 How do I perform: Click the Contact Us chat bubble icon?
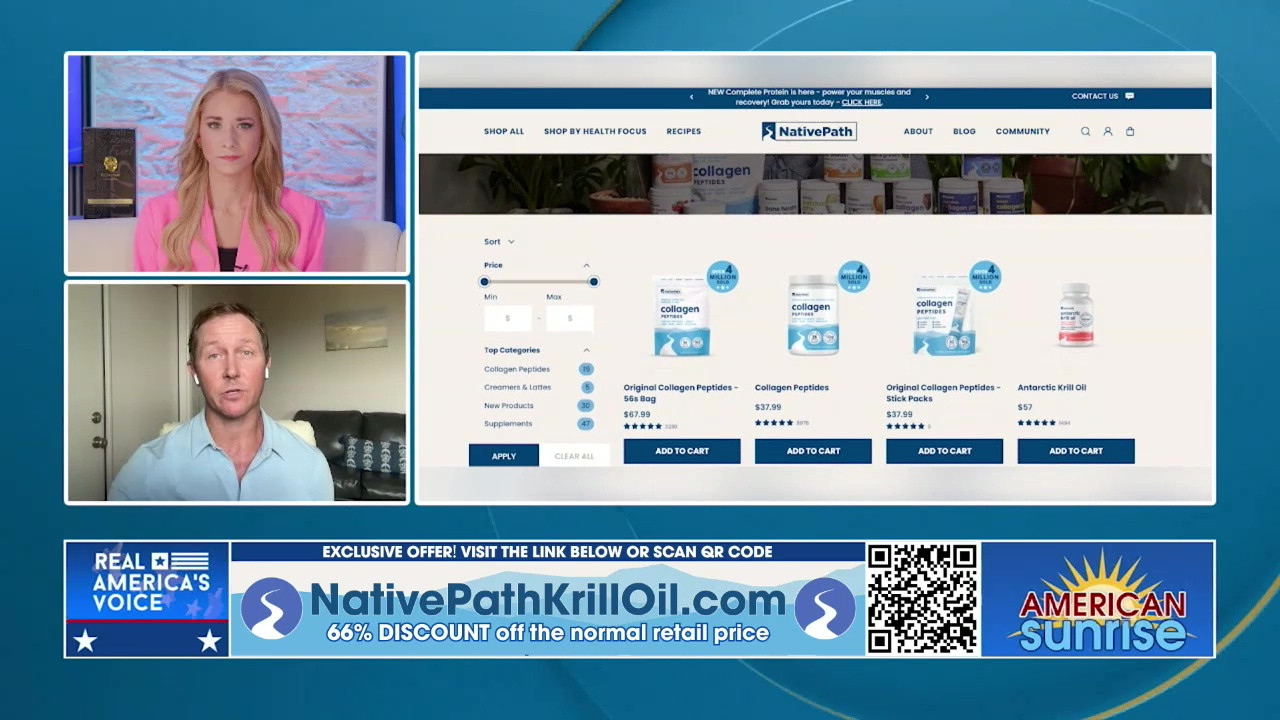coord(1130,96)
